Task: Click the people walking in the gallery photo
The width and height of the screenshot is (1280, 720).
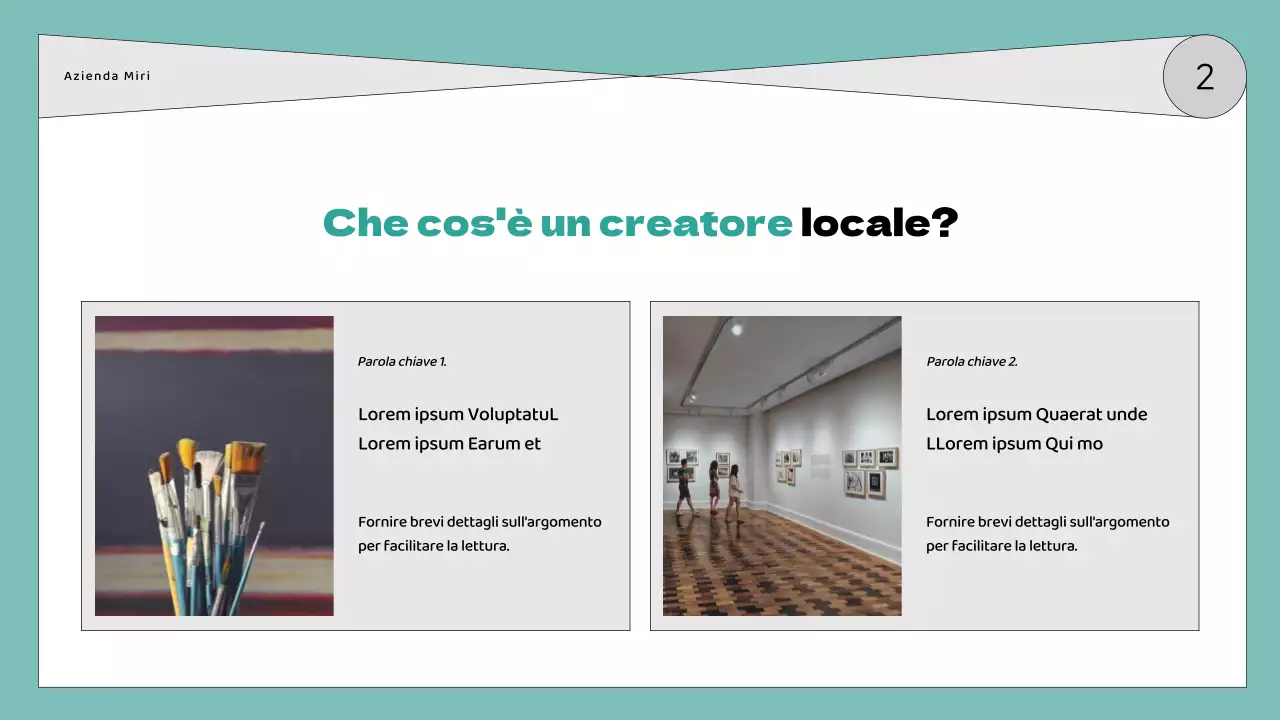Action: 710,488
